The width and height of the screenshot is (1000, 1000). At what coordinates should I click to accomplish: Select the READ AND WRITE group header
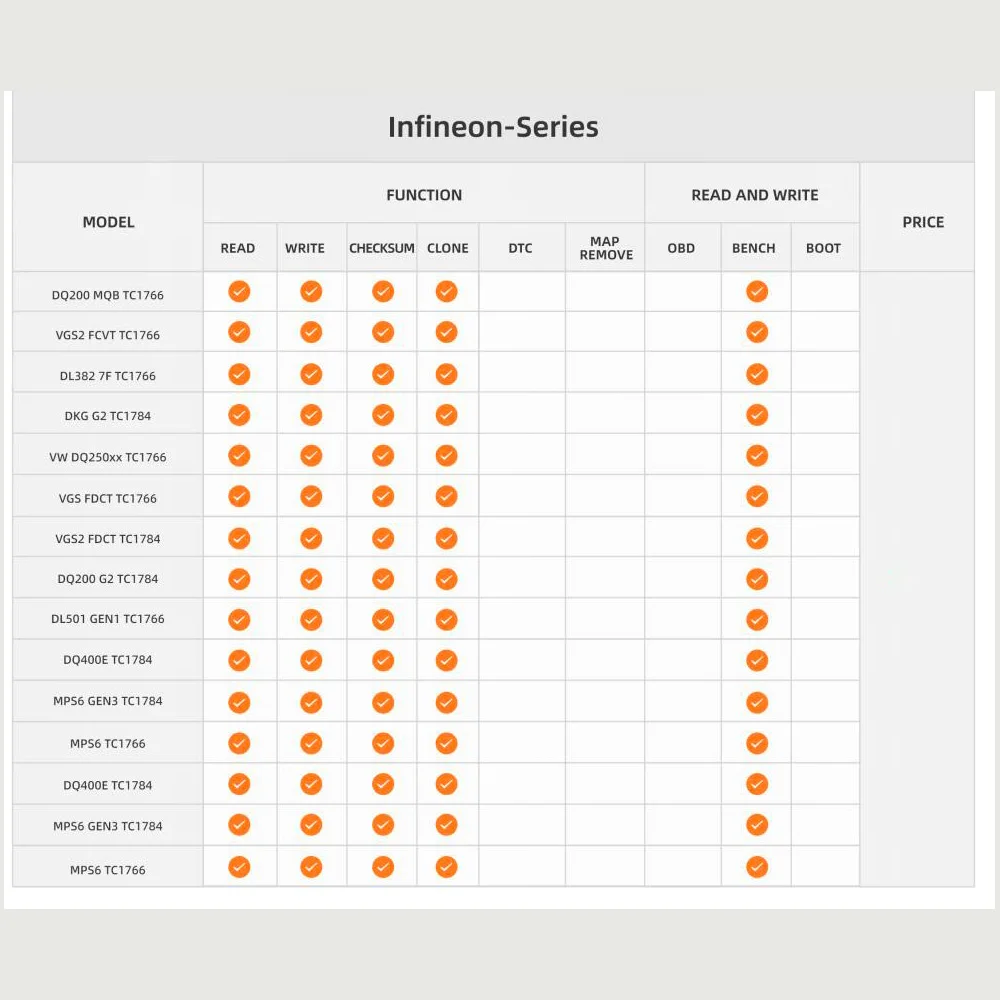754,195
